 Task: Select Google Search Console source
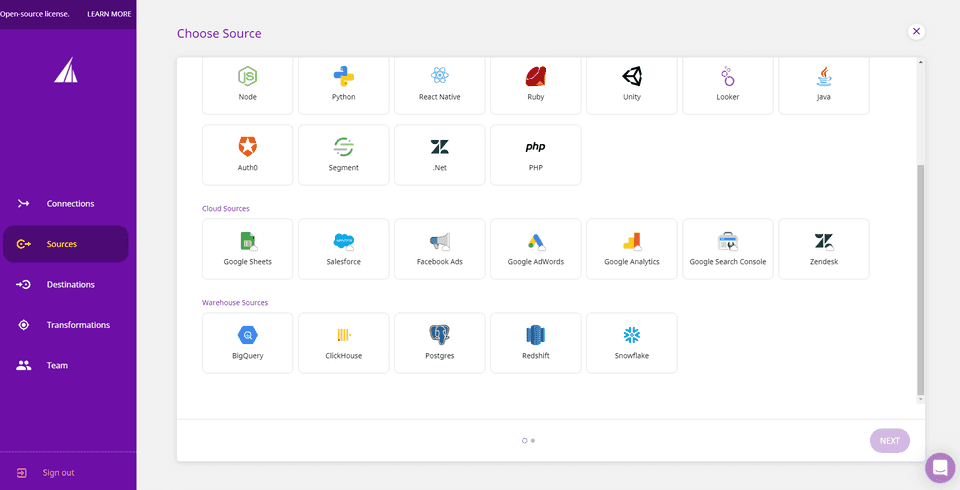point(728,249)
